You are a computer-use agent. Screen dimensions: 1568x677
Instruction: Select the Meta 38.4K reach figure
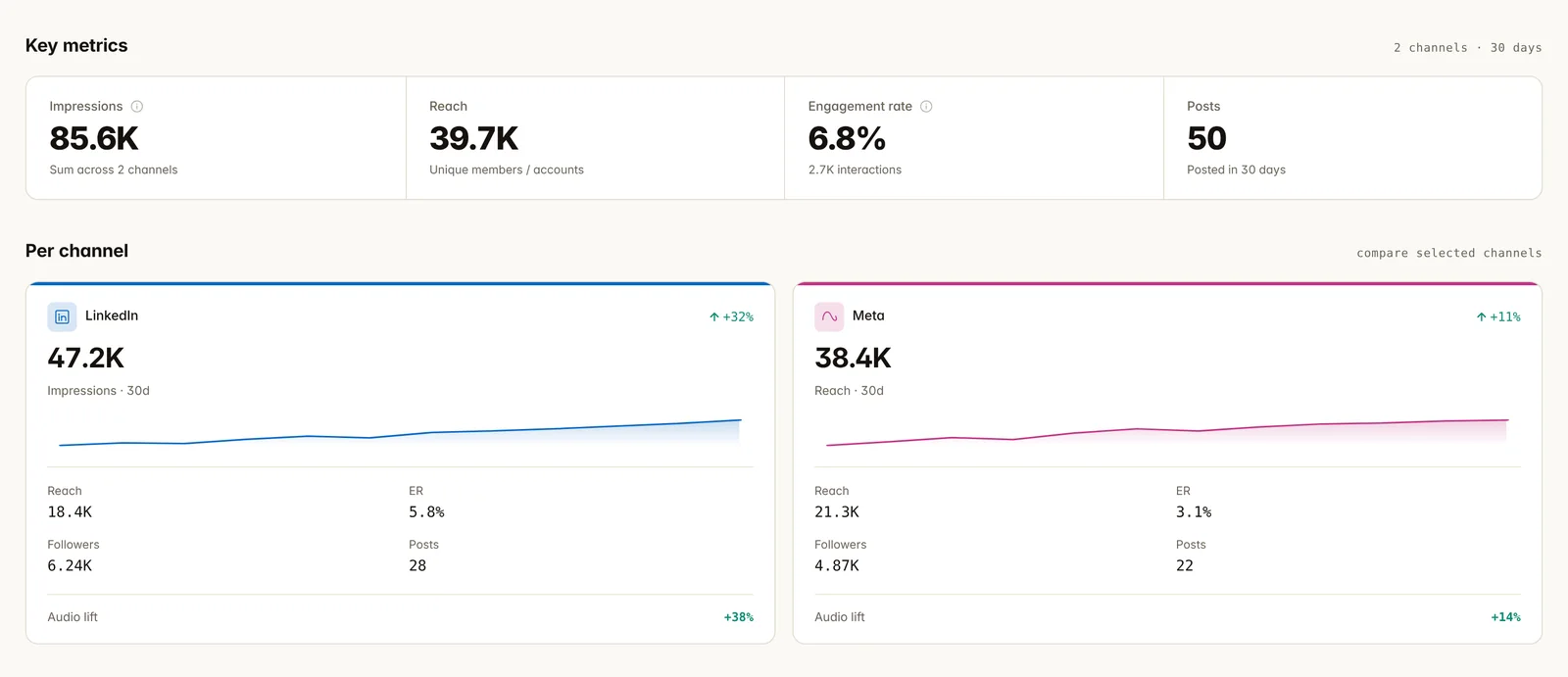click(x=853, y=358)
